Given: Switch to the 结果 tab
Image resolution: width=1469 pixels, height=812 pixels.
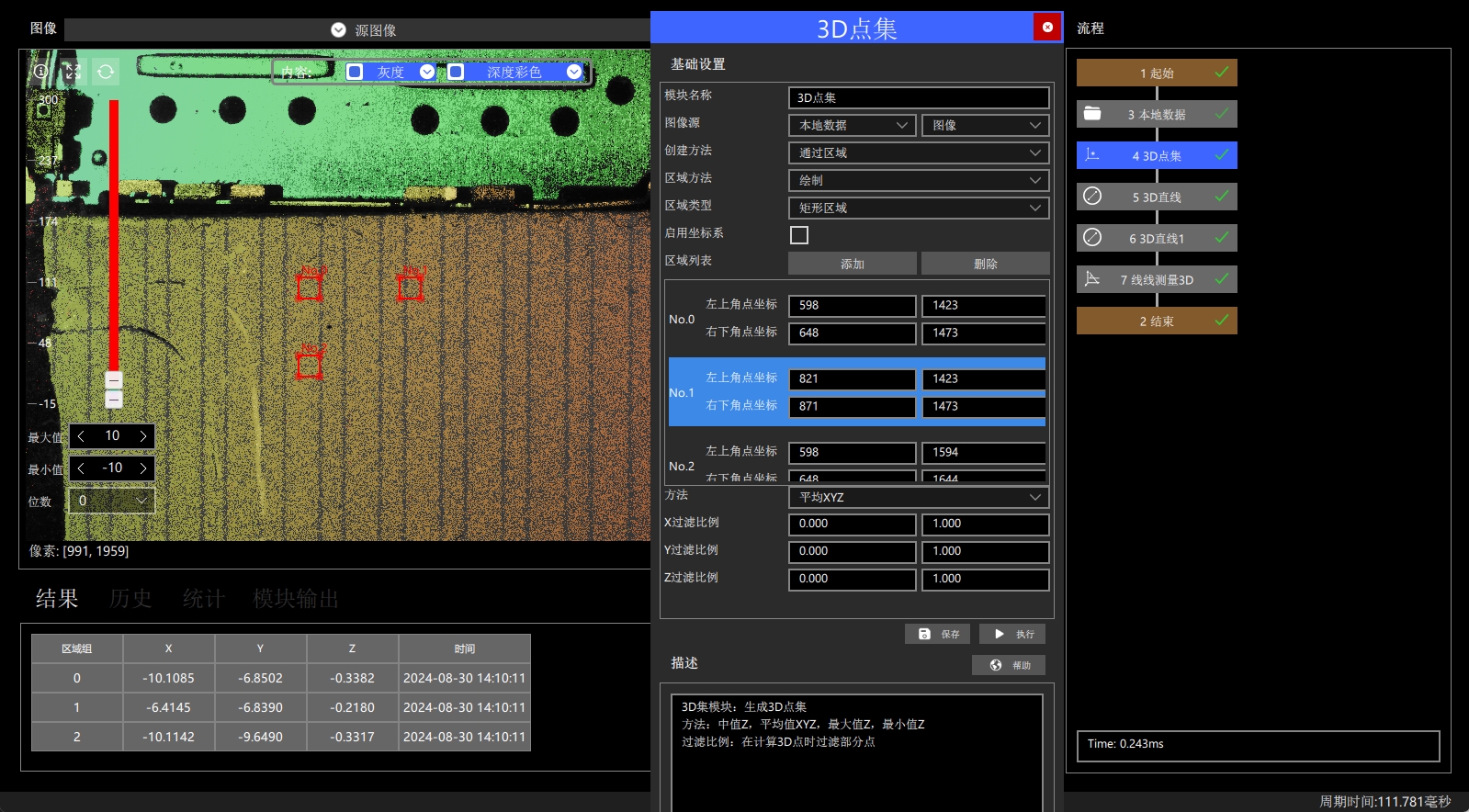Looking at the screenshot, I should [57, 599].
